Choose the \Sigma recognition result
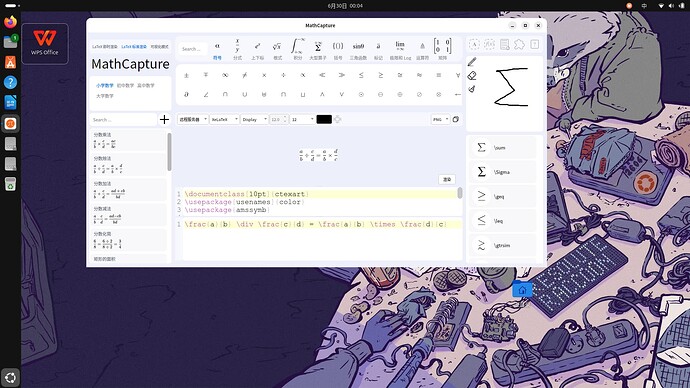 pos(503,172)
